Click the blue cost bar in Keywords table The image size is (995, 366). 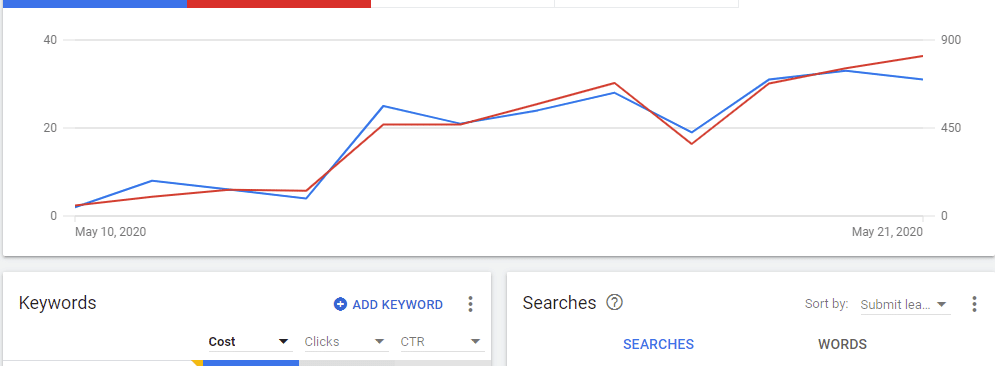pos(251,363)
